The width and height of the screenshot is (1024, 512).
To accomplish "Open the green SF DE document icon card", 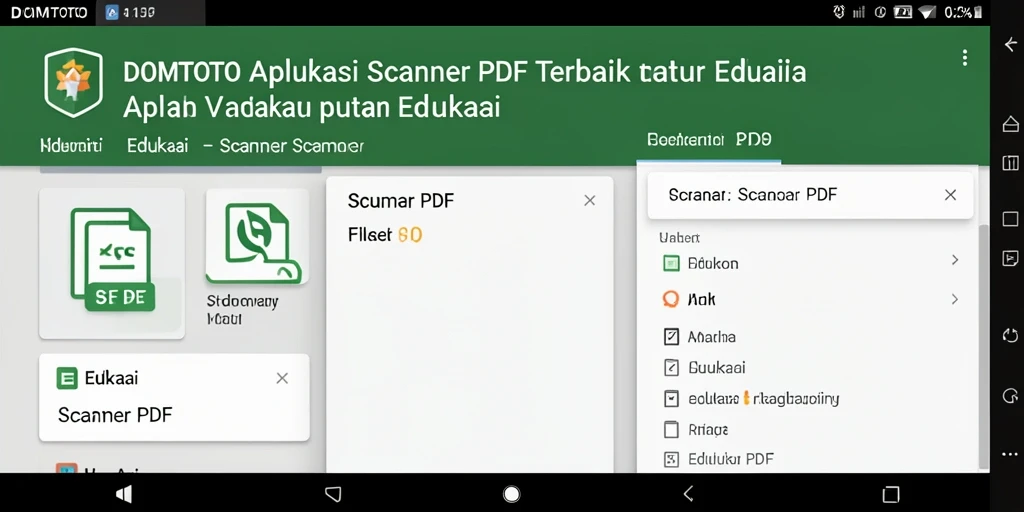I will (x=112, y=263).
